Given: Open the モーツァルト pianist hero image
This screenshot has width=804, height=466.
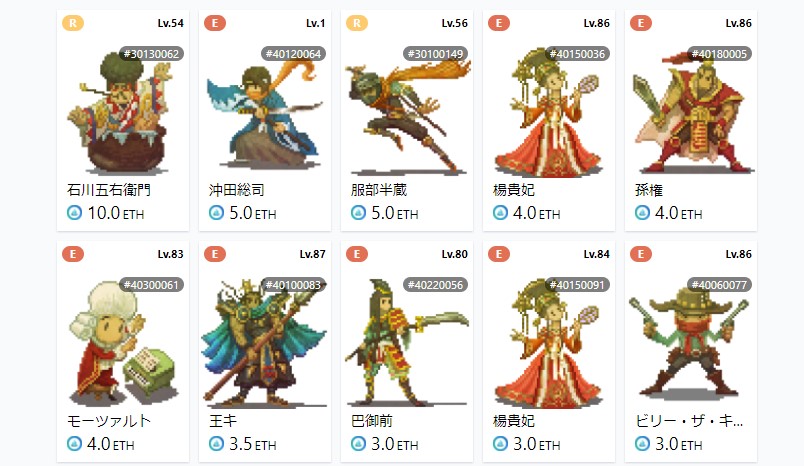Looking at the screenshot, I should pyautogui.click(x=122, y=342).
